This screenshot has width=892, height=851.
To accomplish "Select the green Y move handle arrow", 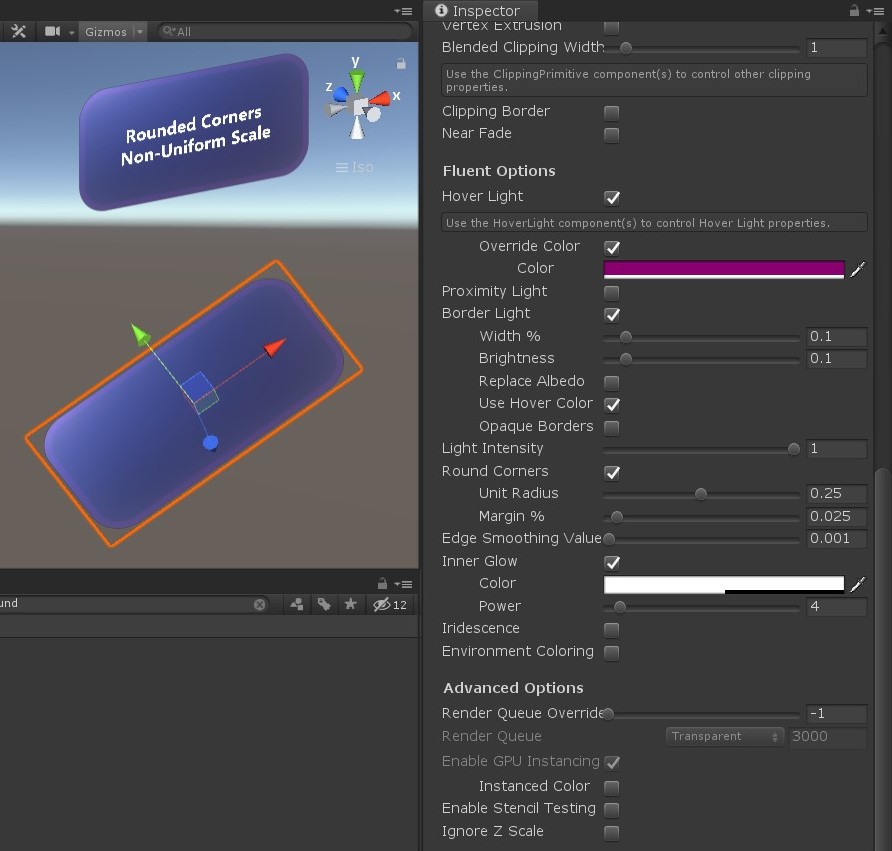I will (x=140, y=334).
